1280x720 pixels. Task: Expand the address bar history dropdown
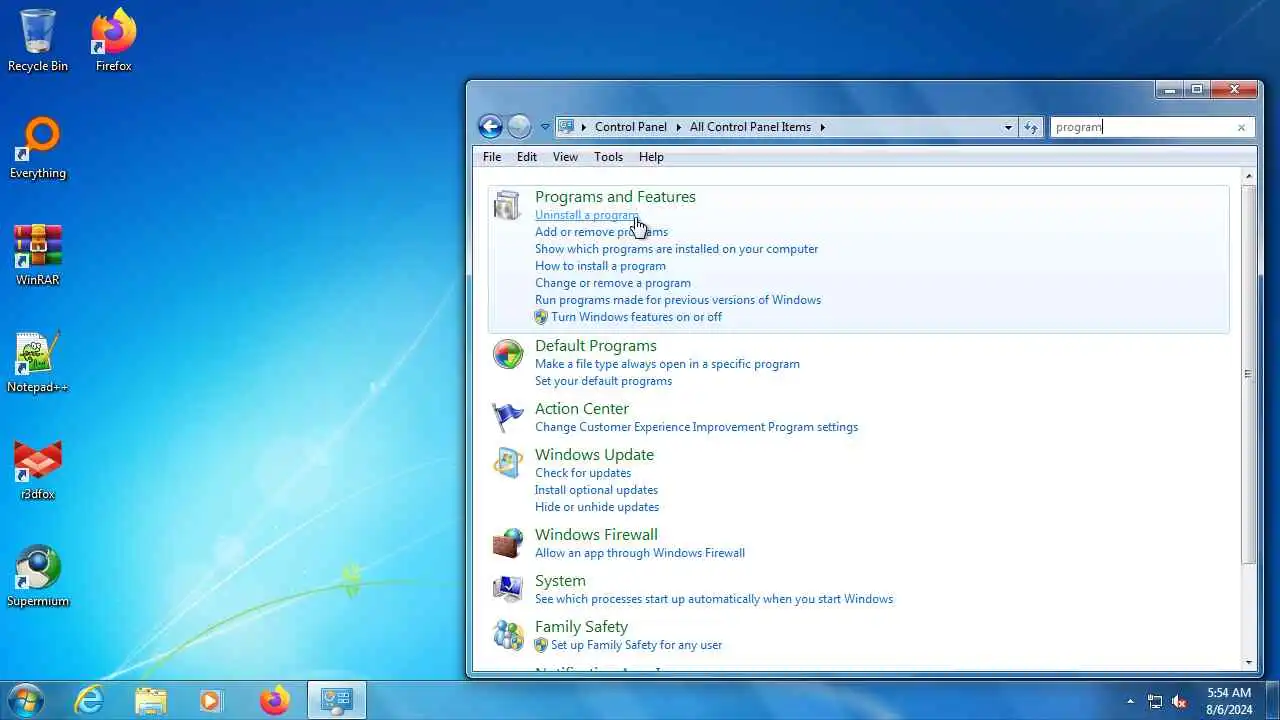[x=1008, y=127]
